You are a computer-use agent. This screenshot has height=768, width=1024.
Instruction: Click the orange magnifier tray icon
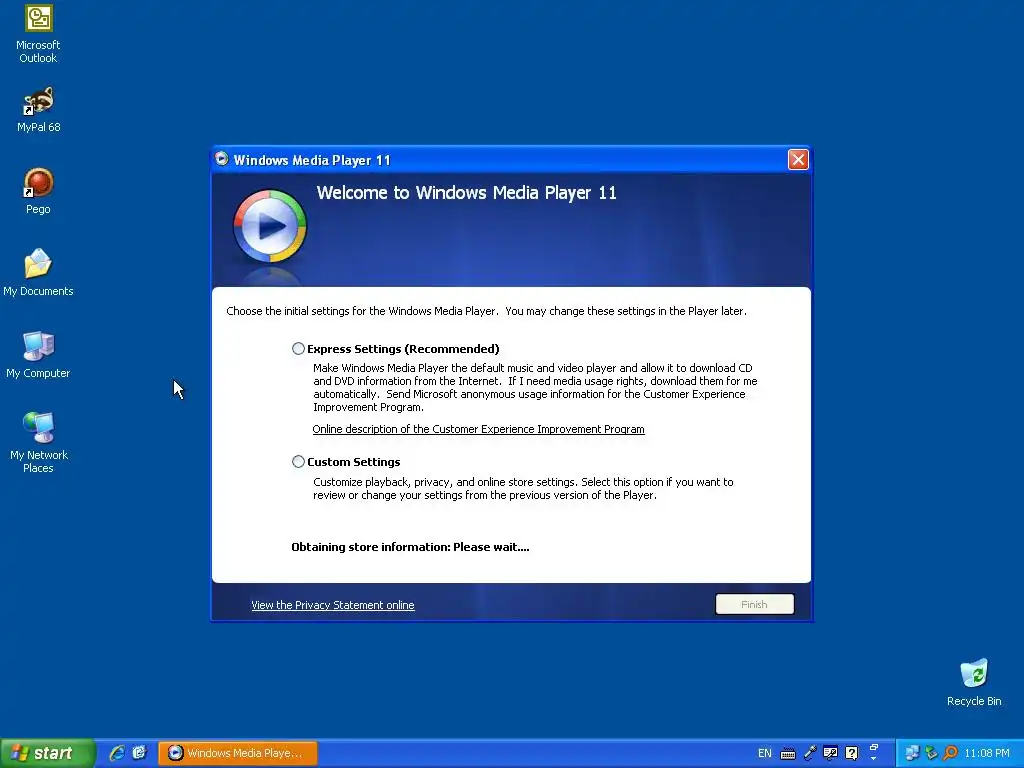[x=950, y=753]
